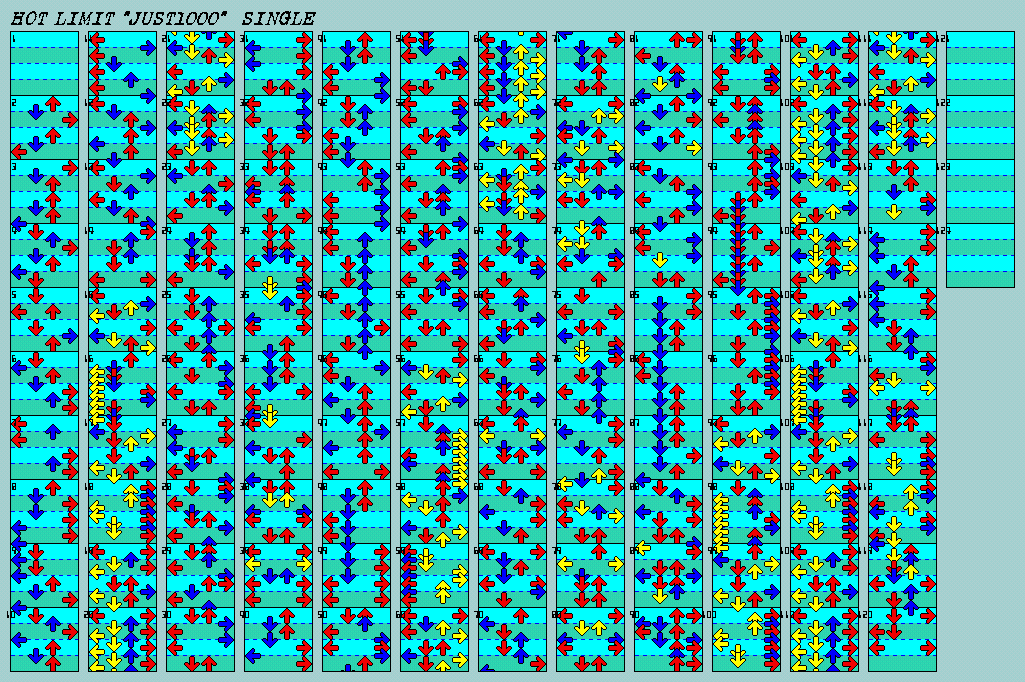
Task: Click the yellow down arrow in measure 113
Action: click(x=894, y=211)
